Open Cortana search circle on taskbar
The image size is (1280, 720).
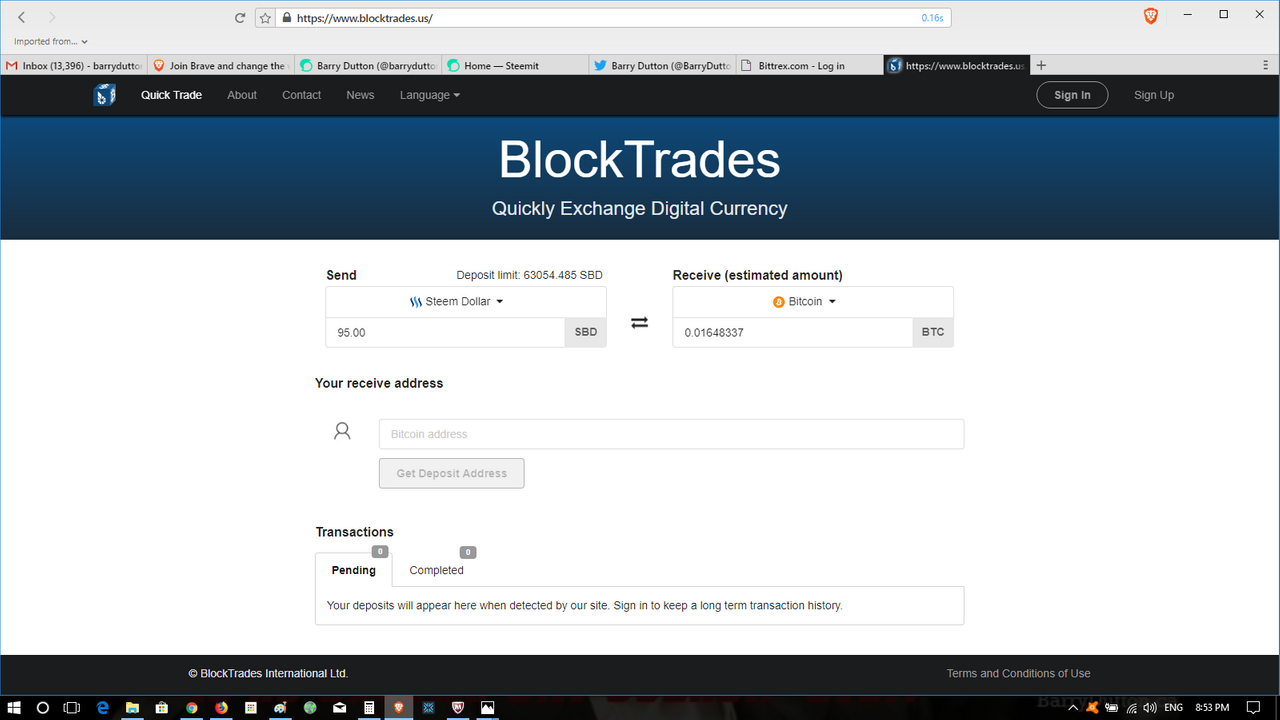coord(43,707)
